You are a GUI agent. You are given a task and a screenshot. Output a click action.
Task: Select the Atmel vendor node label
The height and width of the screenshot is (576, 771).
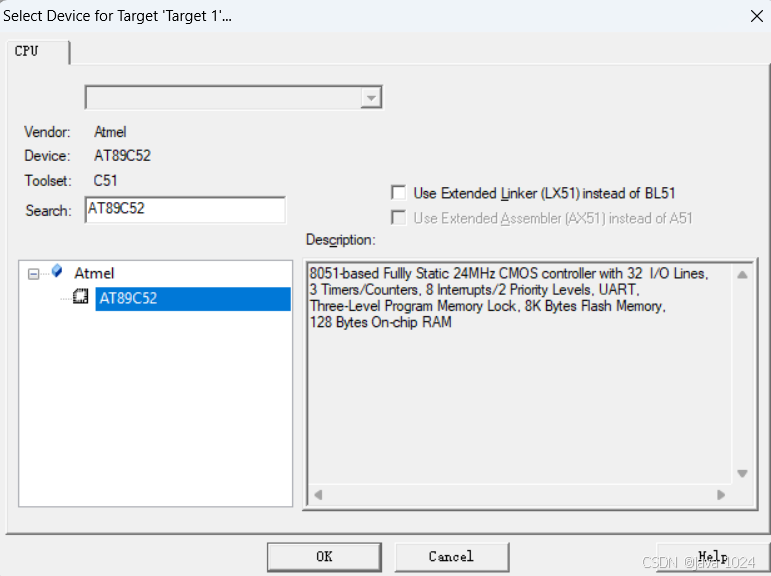click(94, 273)
